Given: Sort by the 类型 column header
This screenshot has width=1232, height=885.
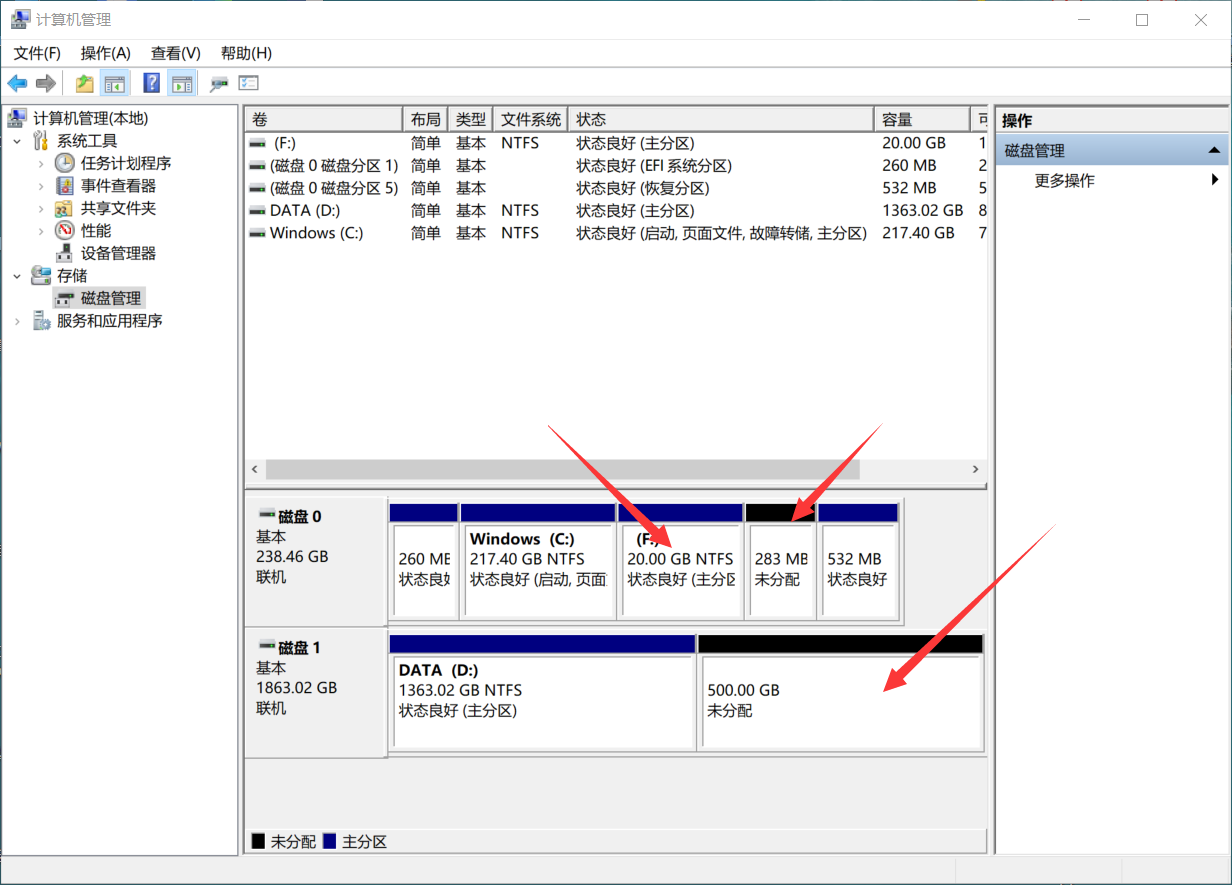Looking at the screenshot, I should pyautogui.click(x=470, y=119).
